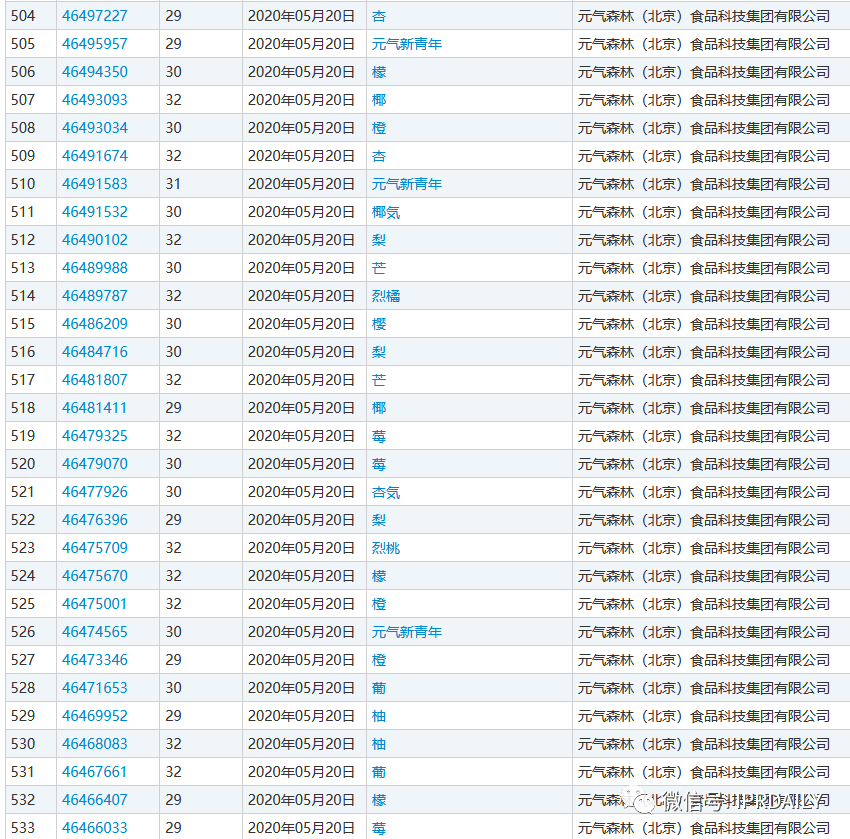
Task: Click applicant company name in row 521
Action: pos(704,492)
